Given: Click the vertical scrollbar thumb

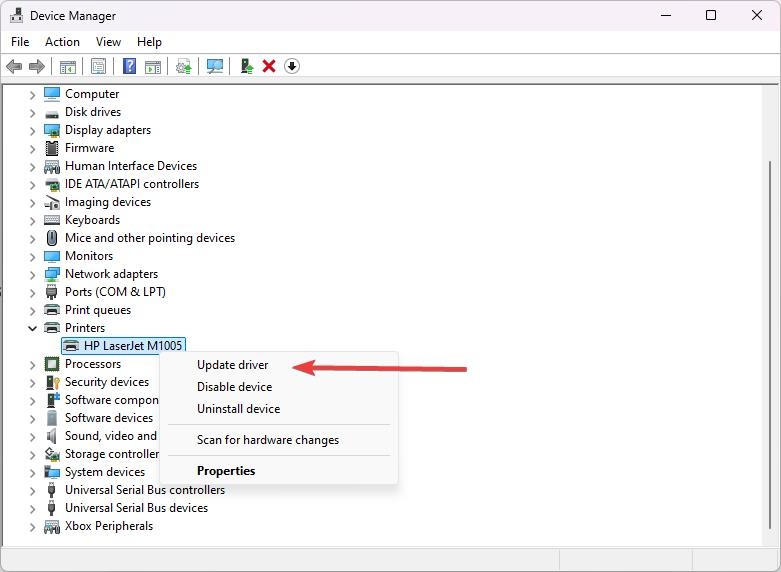Looking at the screenshot, I should [x=770, y=344].
